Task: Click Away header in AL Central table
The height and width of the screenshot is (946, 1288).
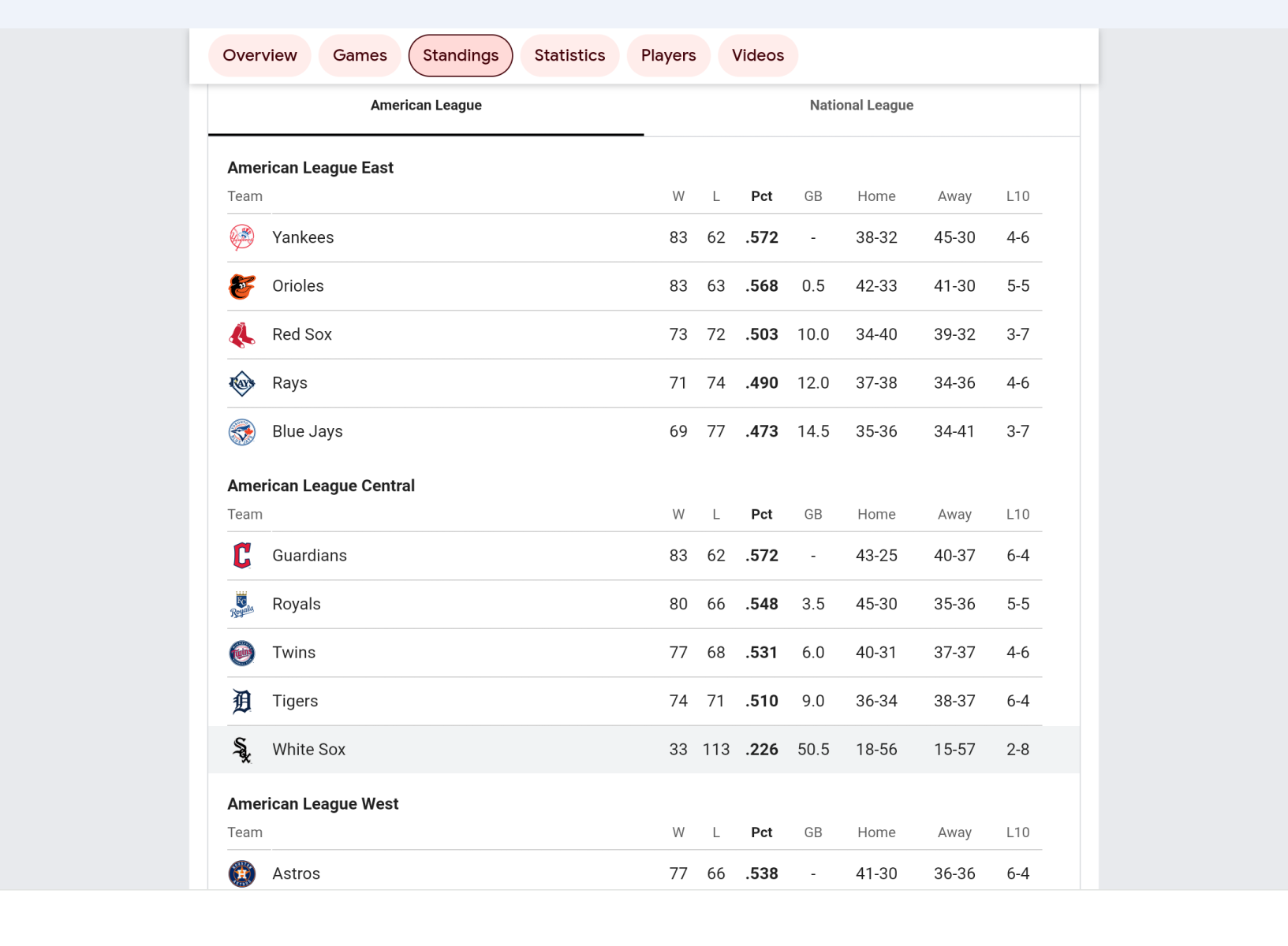Action: coord(954,515)
